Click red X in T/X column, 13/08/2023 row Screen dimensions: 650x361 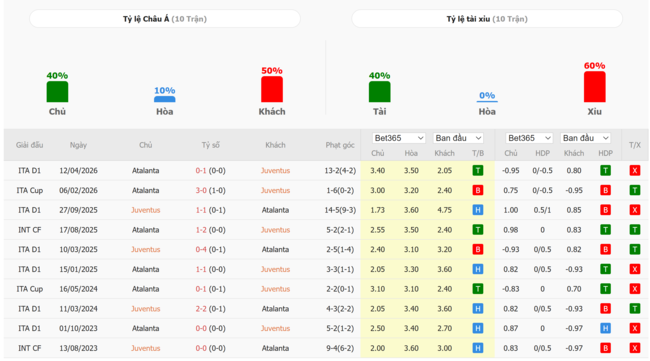(635, 348)
